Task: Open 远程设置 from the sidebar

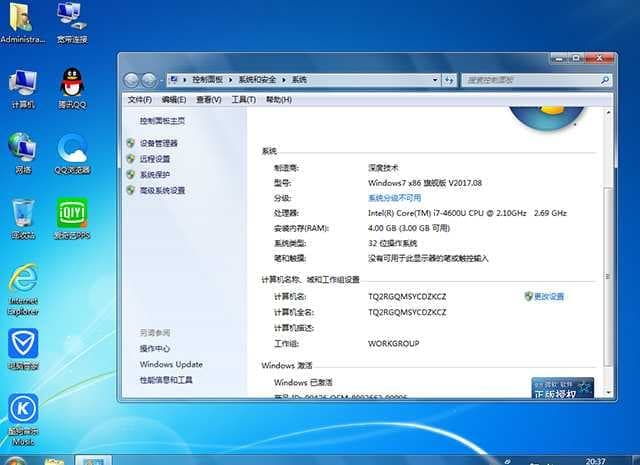Action: click(155, 159)
